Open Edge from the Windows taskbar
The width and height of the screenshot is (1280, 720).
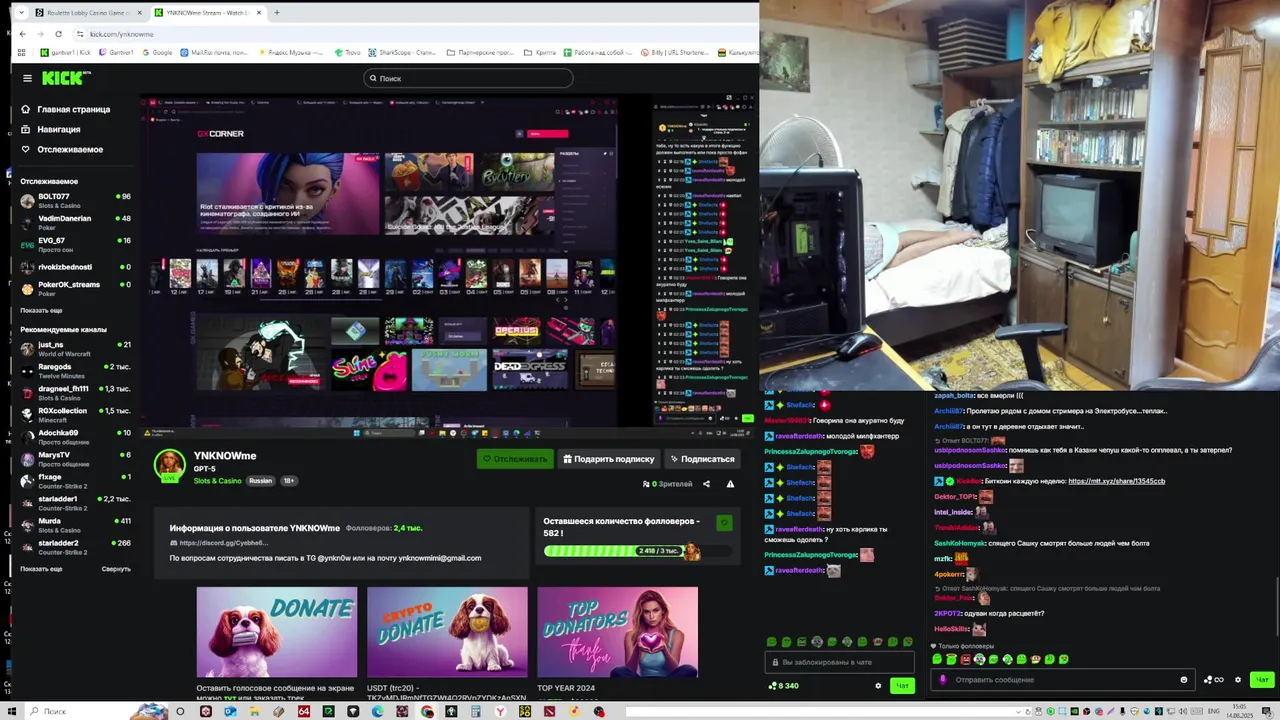tap(377, 711)
